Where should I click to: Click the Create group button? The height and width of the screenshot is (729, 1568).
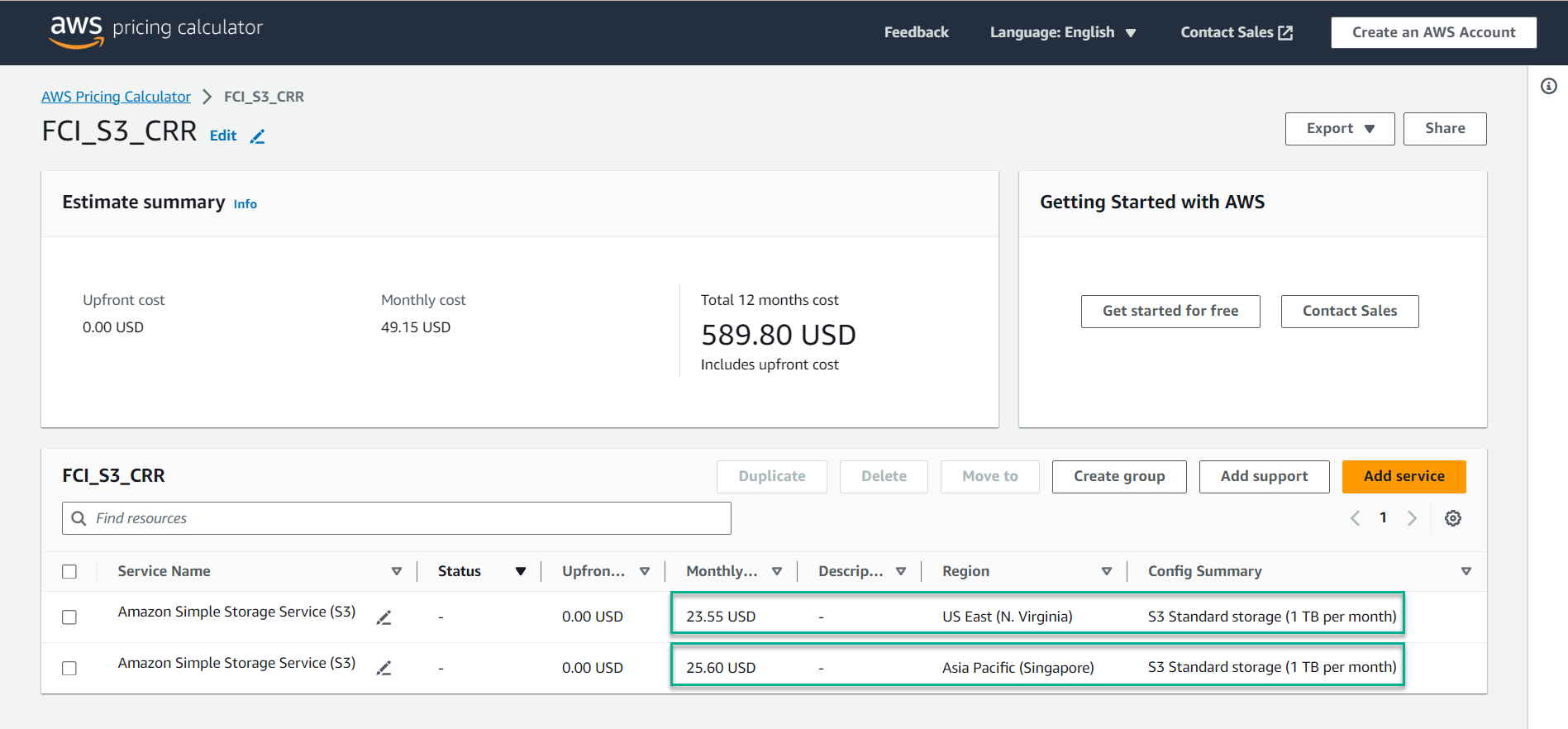1119,477
